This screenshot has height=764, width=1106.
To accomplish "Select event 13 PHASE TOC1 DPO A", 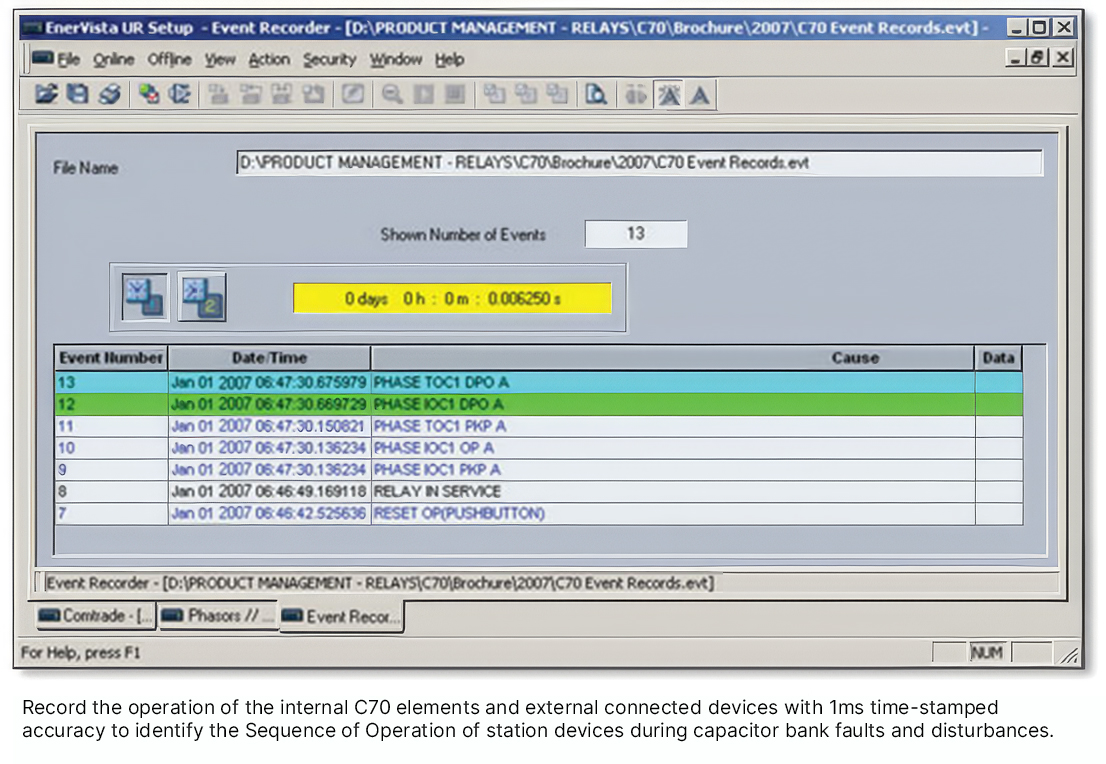I will point(539,382).
